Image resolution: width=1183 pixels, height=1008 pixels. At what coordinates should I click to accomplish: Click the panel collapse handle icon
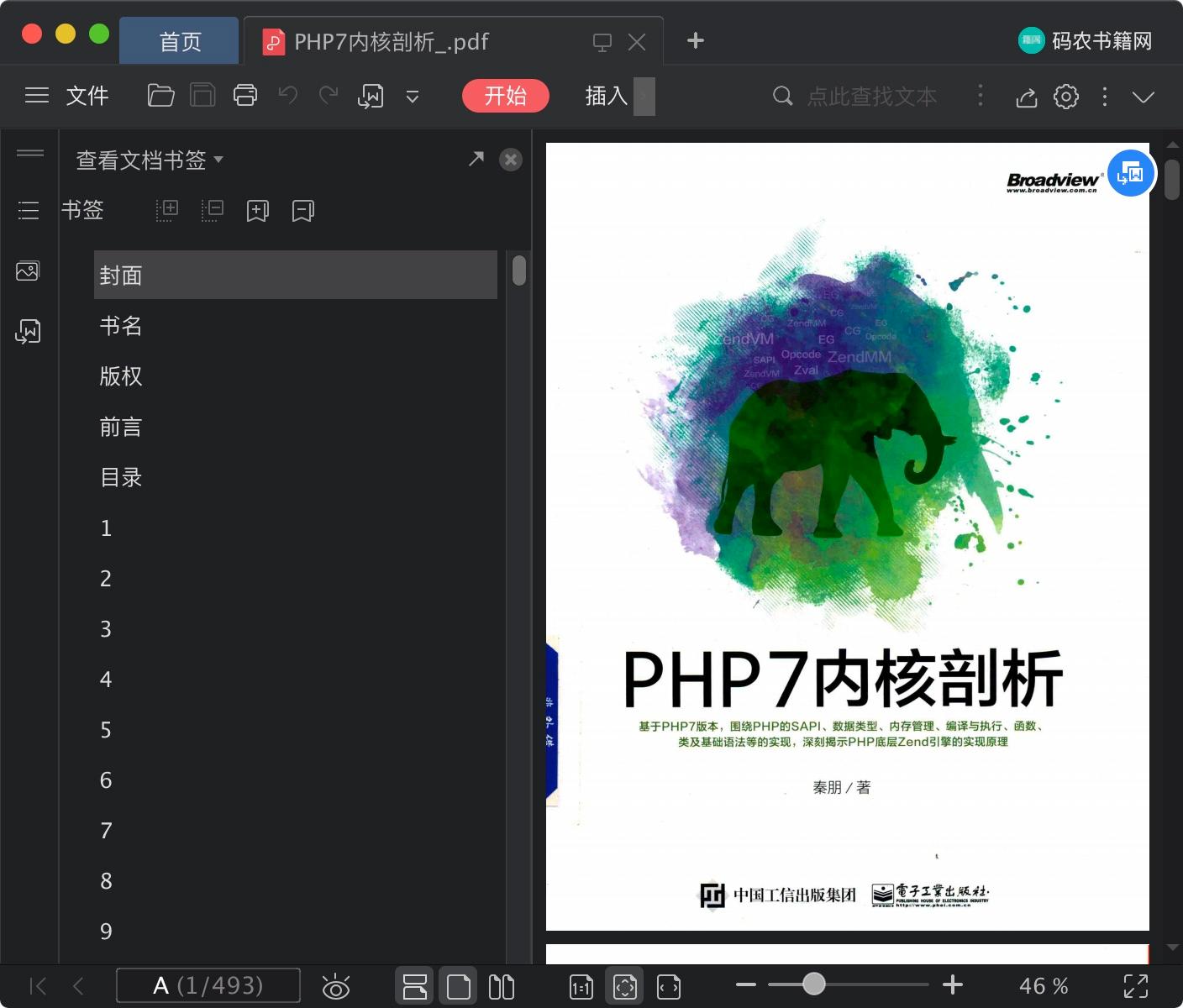tap(30, 152)
